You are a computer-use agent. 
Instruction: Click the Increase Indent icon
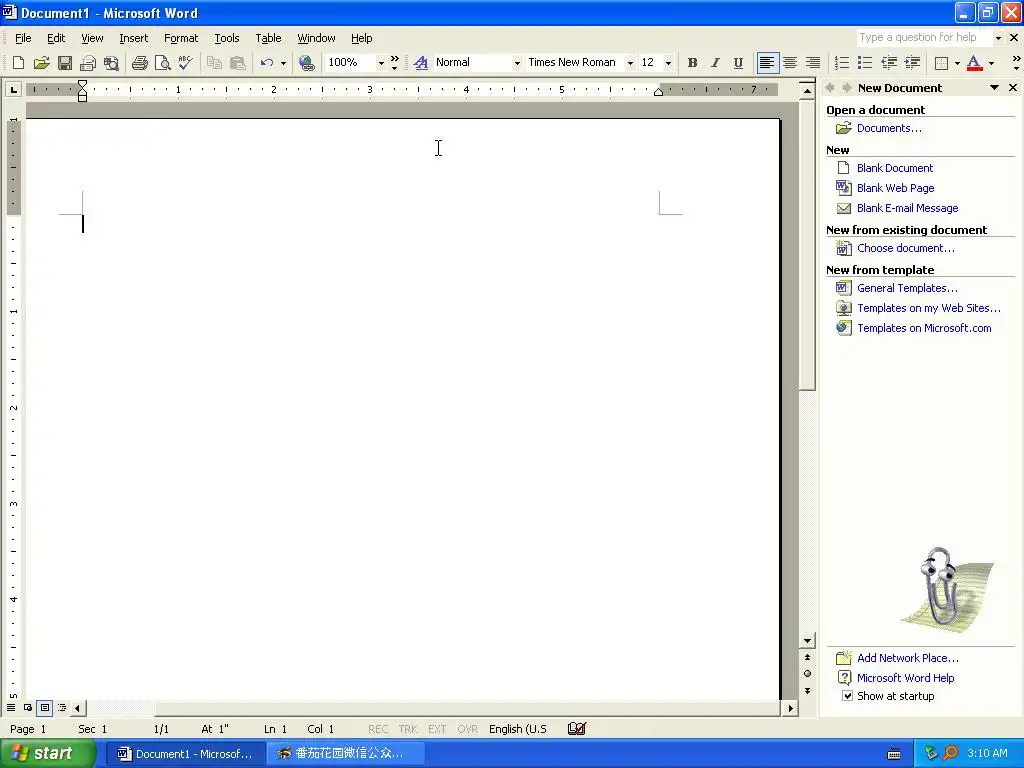point(912,63)
